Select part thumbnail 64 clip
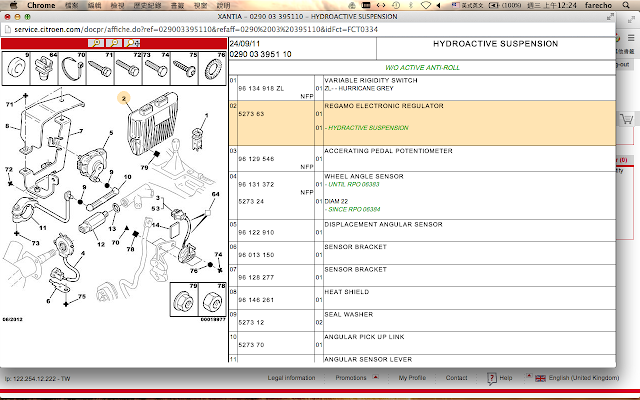This screenshot has width=640, height=400. [x=44, y=68]
